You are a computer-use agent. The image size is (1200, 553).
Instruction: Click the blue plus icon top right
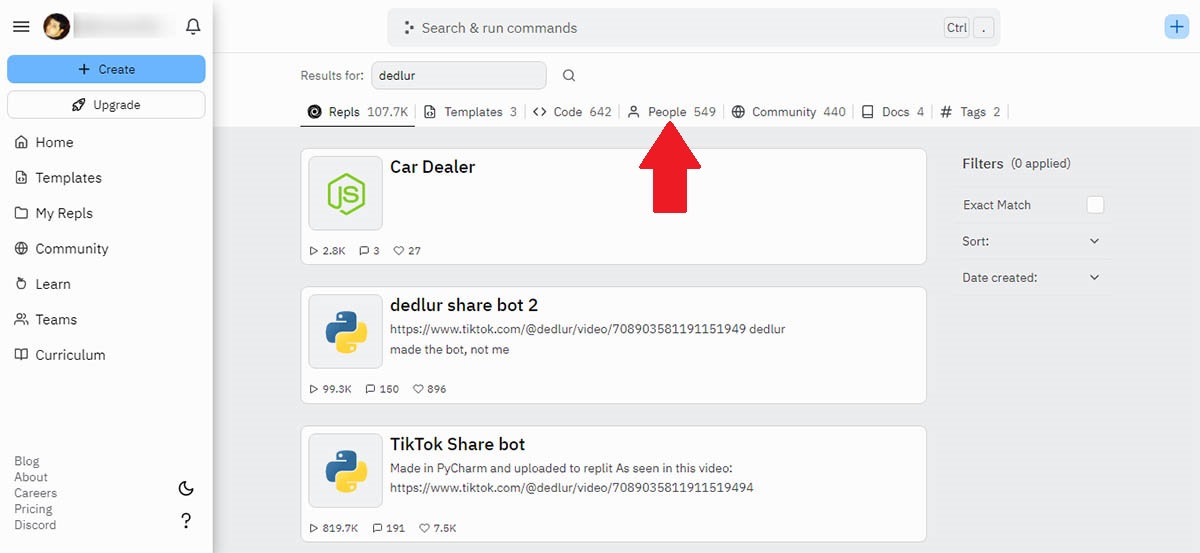tap(1176, 27)
